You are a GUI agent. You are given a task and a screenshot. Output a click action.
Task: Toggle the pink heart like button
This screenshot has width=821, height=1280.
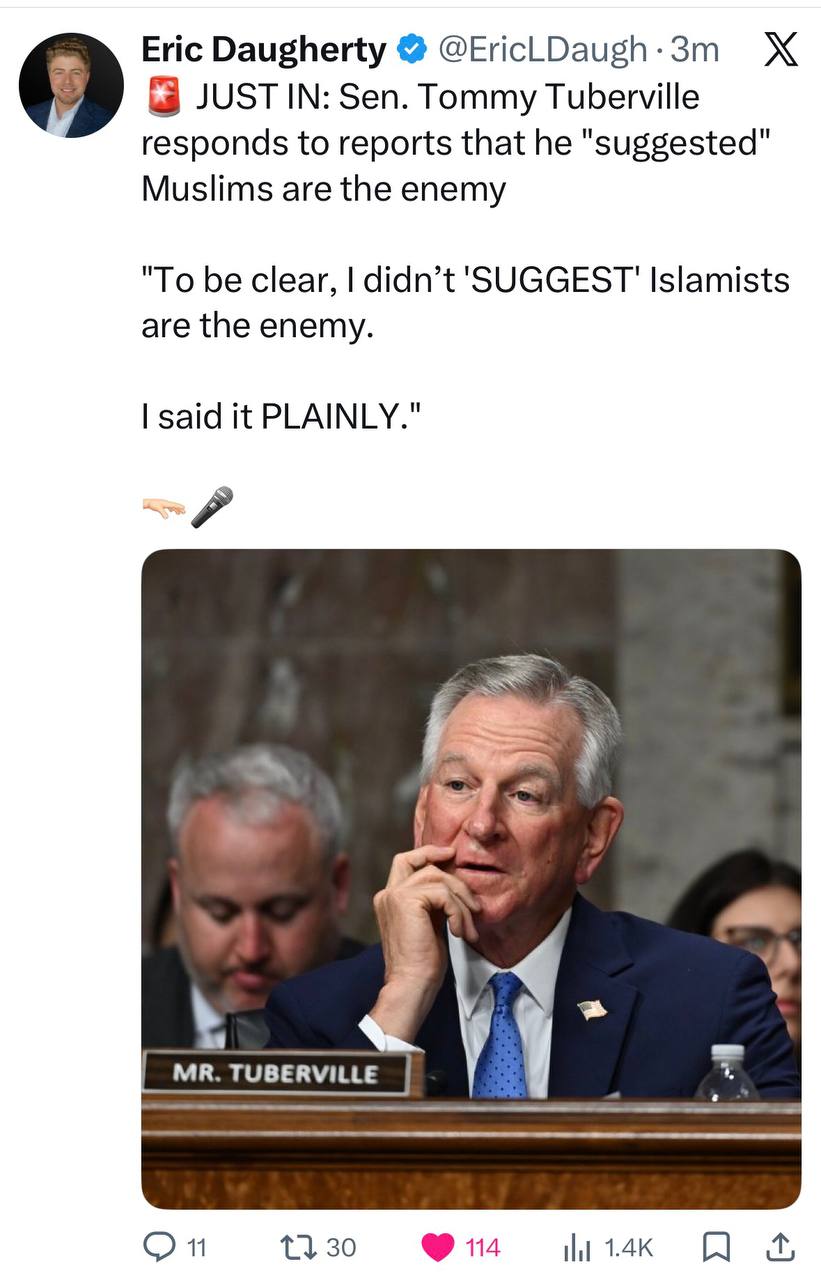[437, 1247]
